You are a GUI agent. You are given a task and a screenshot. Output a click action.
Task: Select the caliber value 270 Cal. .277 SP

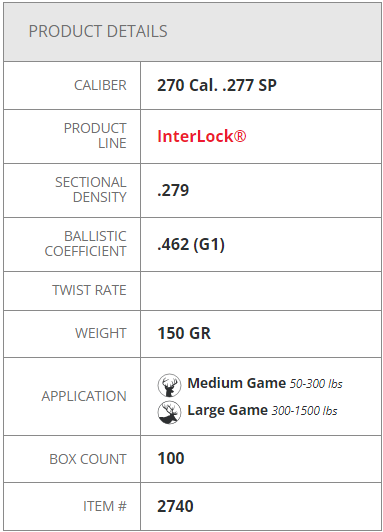pos(217,85)
